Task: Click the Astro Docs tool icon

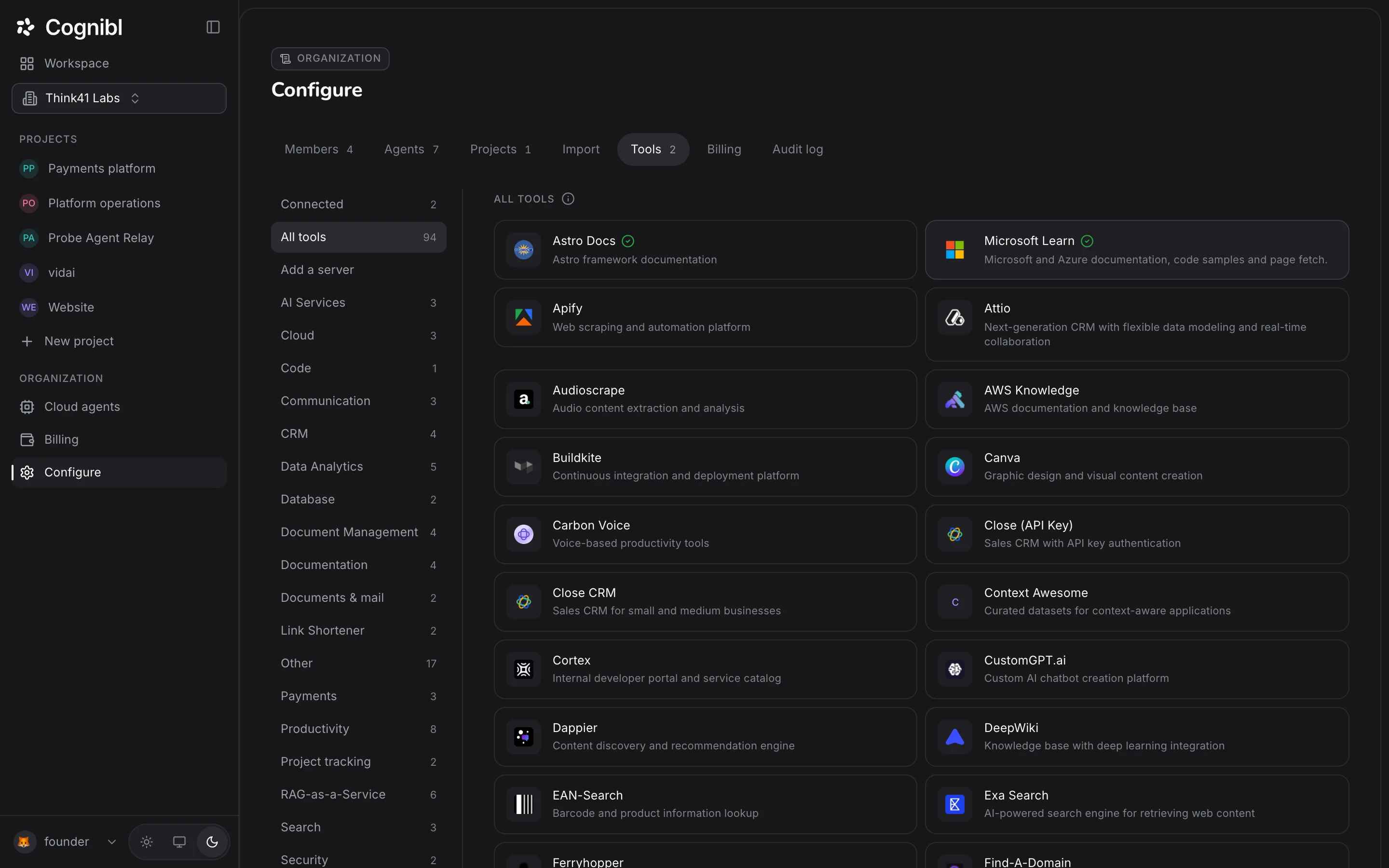Action: (523, 250)
